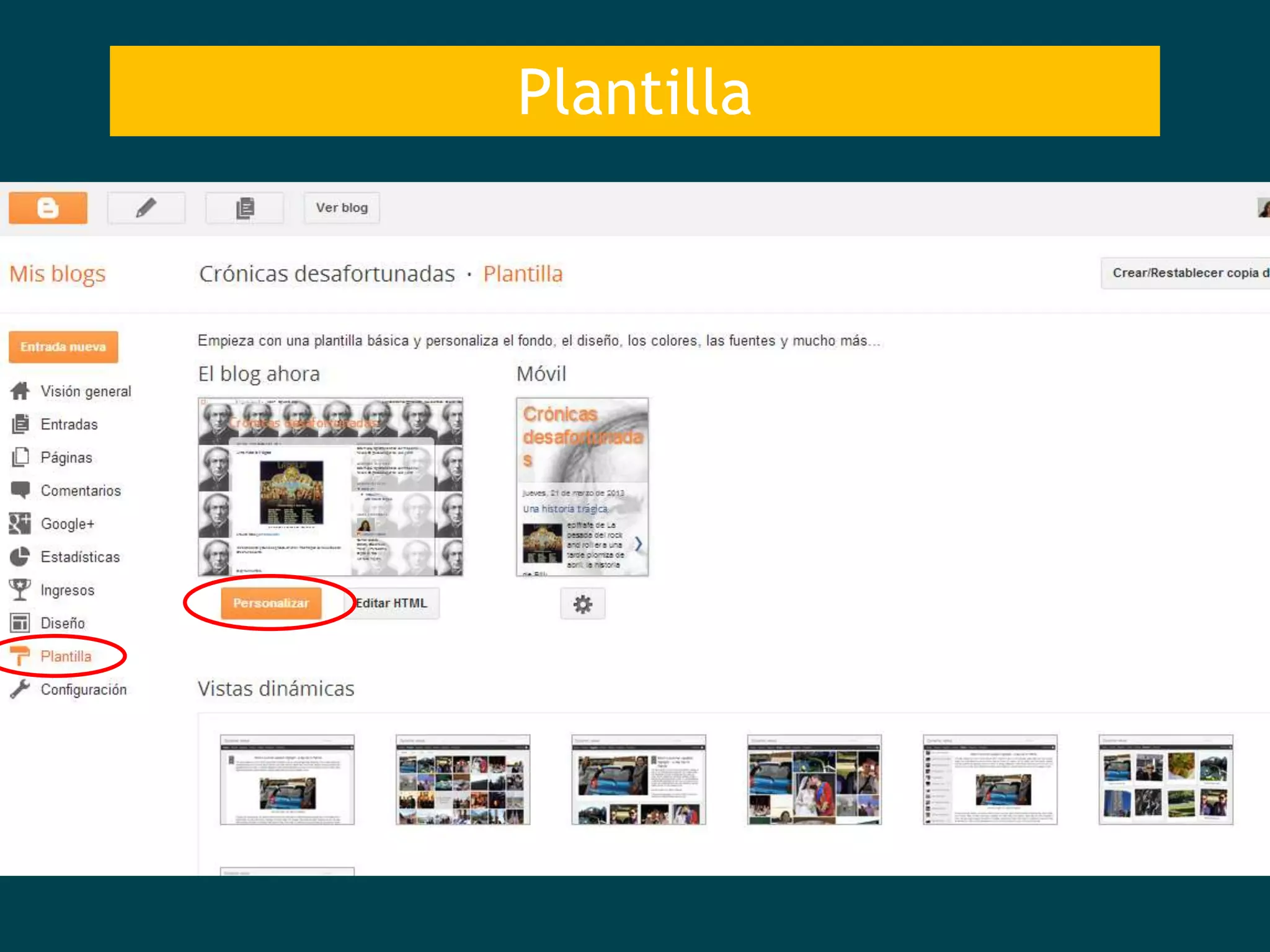Viewport: 1270px width, 952px height.
Task: Select the first dynamic view thumbnail with single post
Action: coord(287,780)
